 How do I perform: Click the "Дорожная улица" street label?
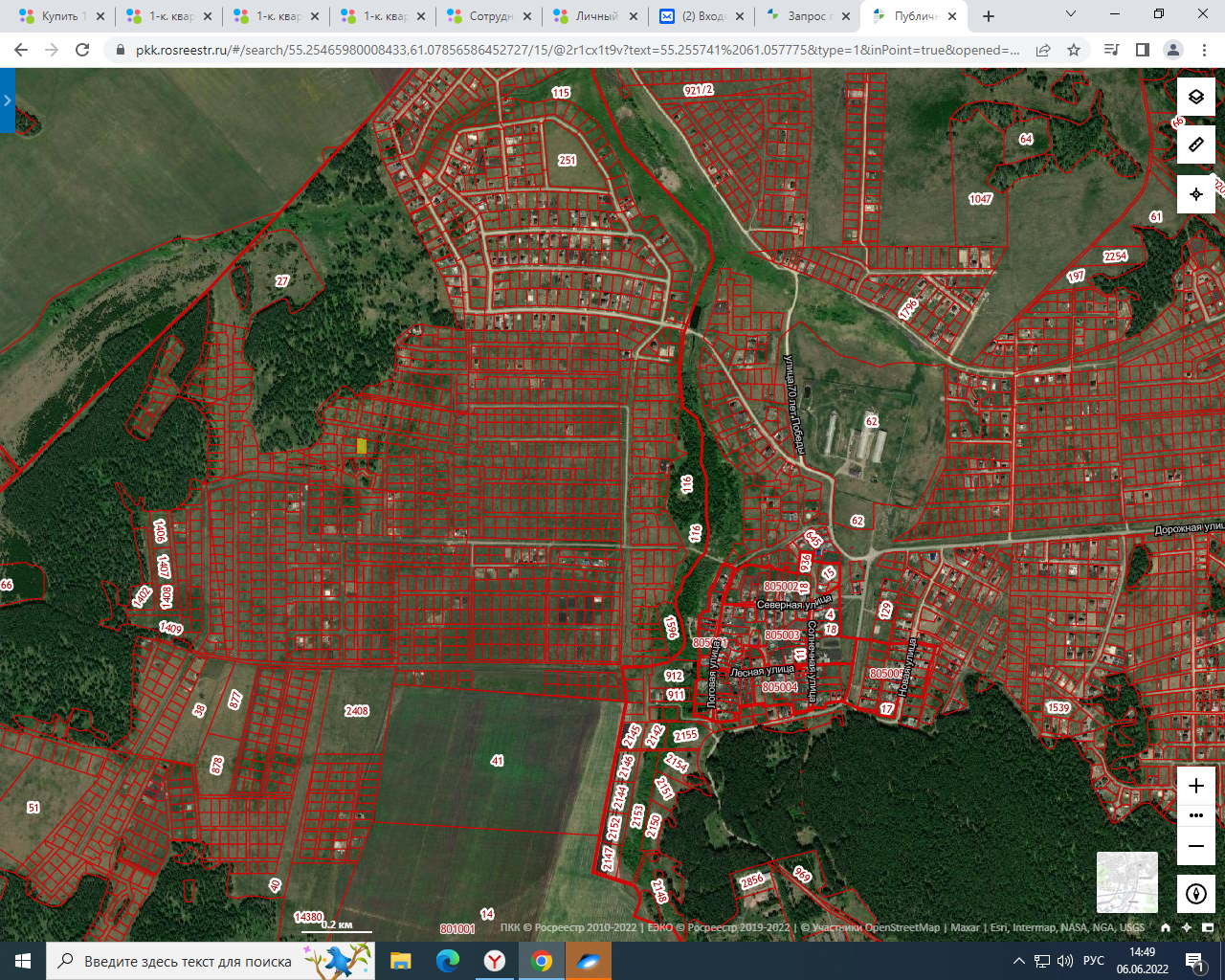tap(1190, 528)
